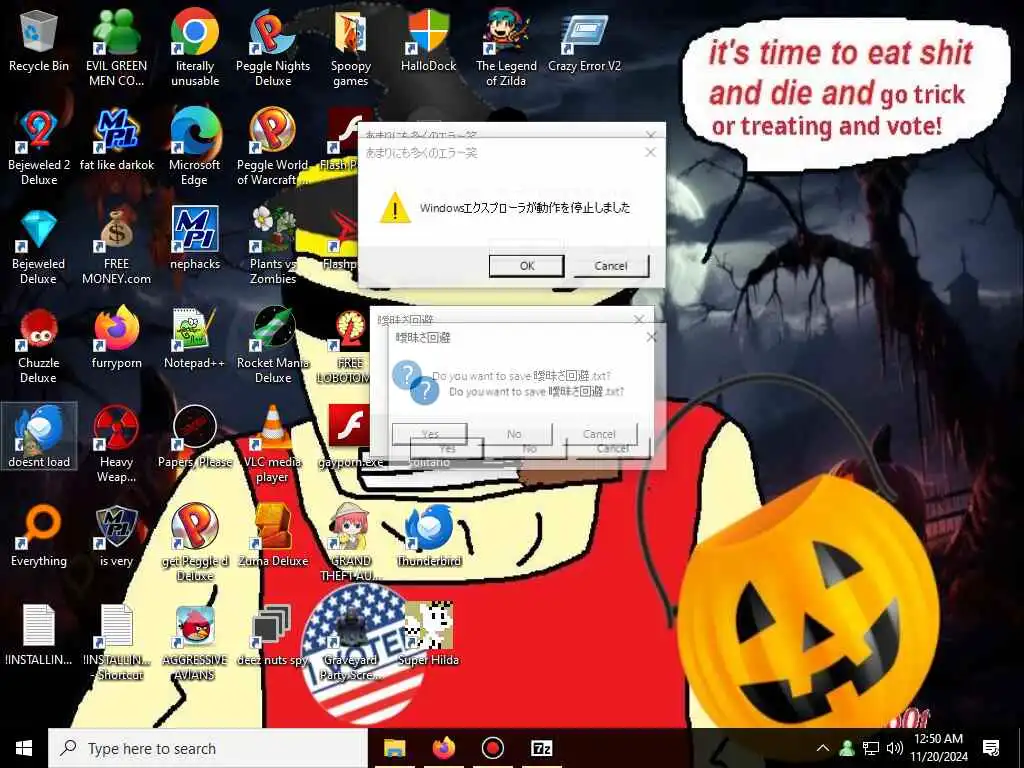
Task: Open the 'deez nuts spy' shortcut
Action: click(x=273, y=637)
